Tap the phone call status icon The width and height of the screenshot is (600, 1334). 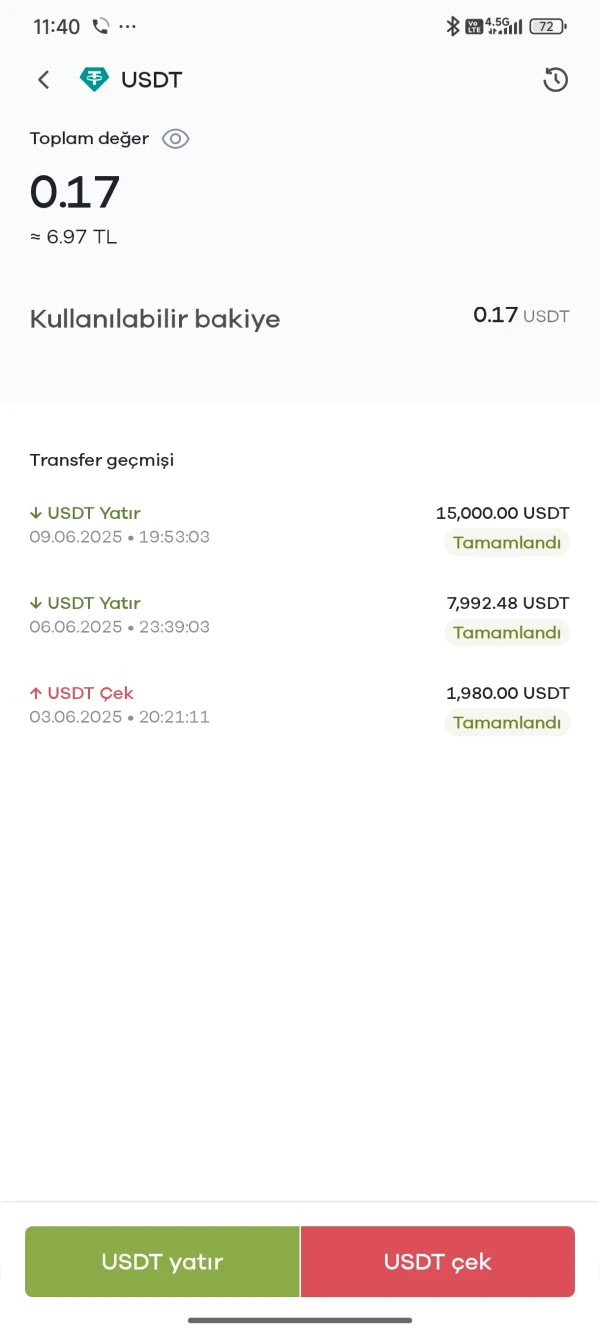101,27
